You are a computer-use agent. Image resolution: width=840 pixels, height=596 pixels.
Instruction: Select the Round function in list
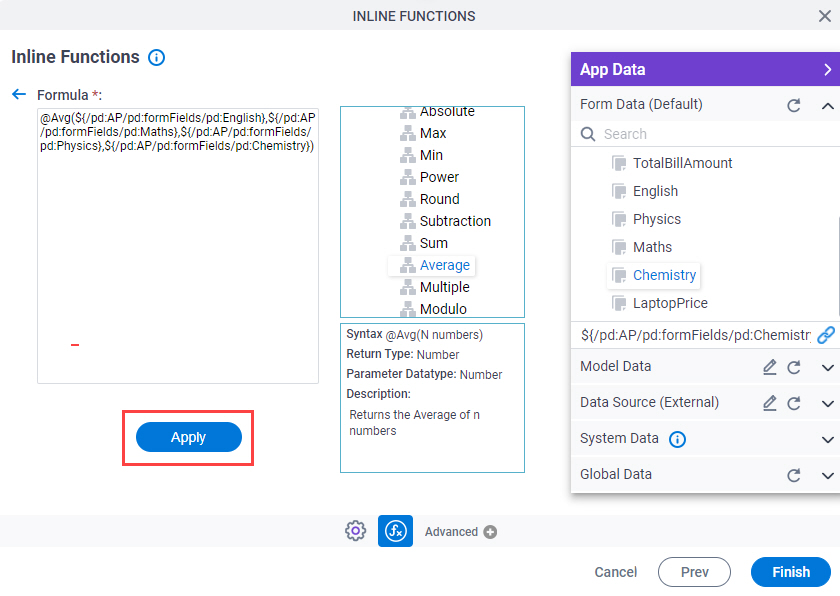point(439,199)
